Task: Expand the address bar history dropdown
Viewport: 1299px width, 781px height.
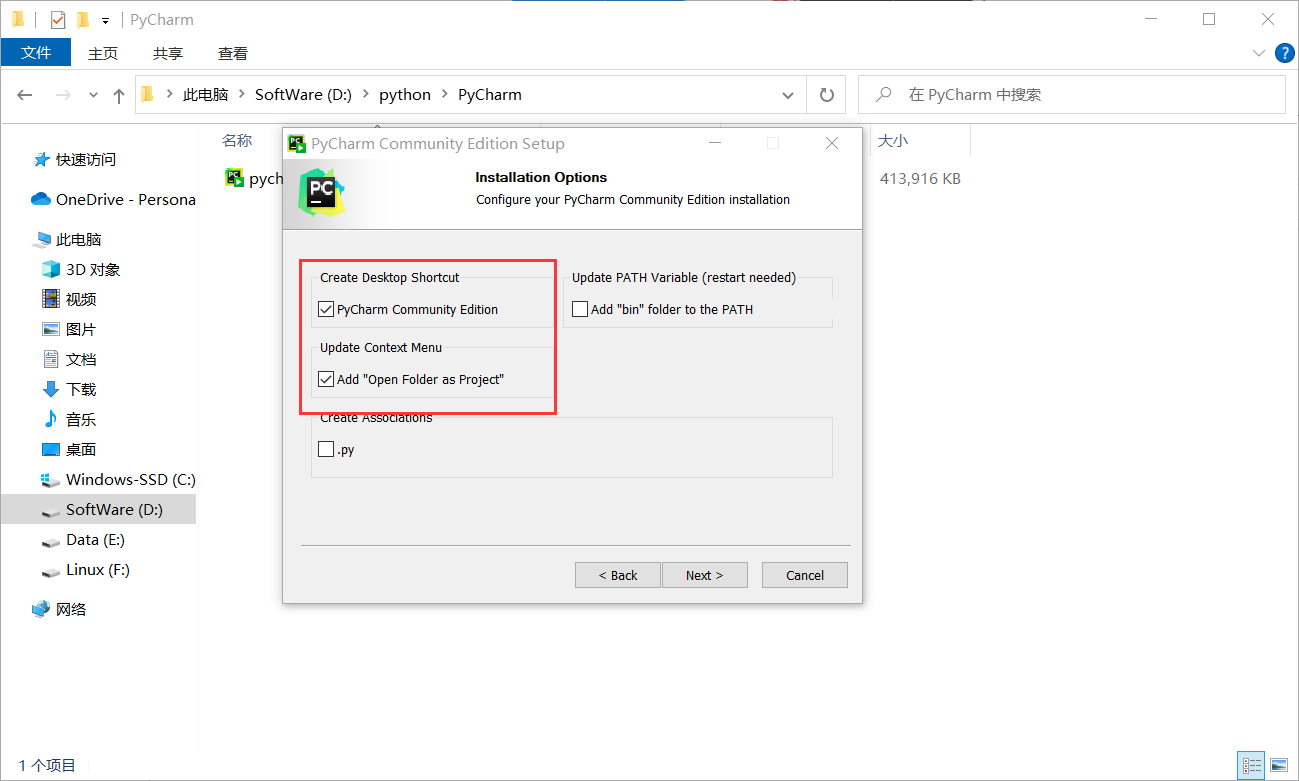Action: click(788, 95)
